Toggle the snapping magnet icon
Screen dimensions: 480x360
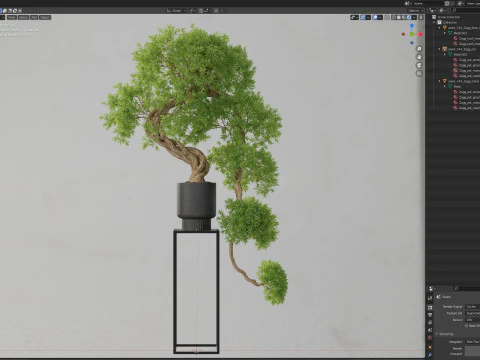(201, 11)
